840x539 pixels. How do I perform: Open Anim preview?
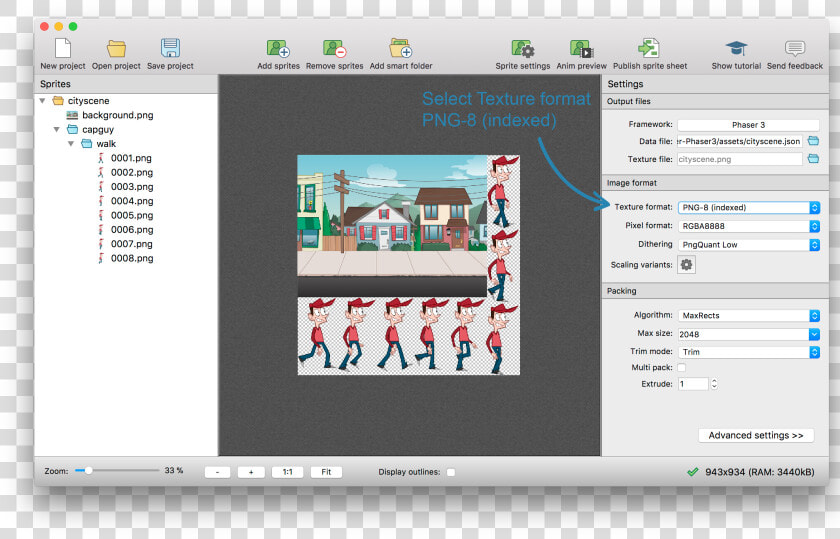click(581, 54)
